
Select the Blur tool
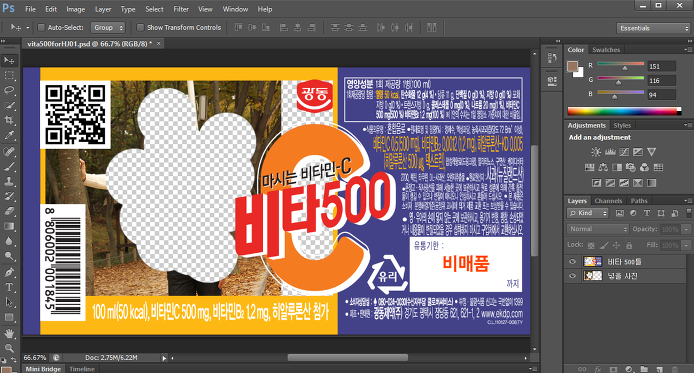(x=9, y=242)
